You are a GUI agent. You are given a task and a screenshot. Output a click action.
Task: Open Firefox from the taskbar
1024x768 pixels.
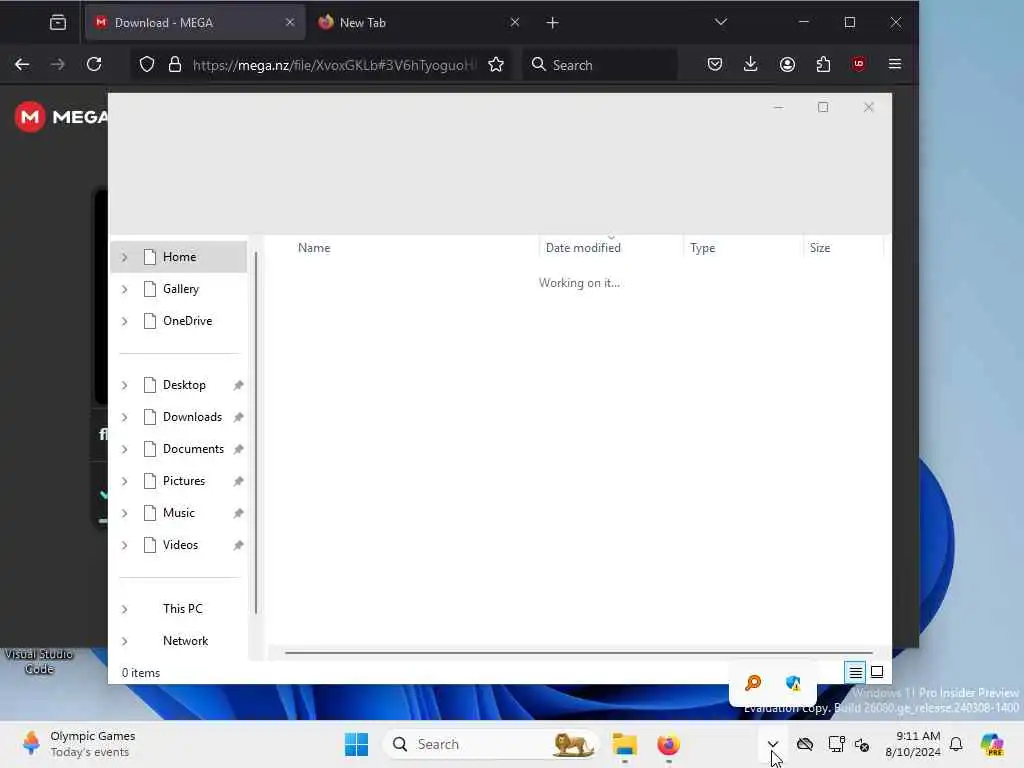click(668, 744)
